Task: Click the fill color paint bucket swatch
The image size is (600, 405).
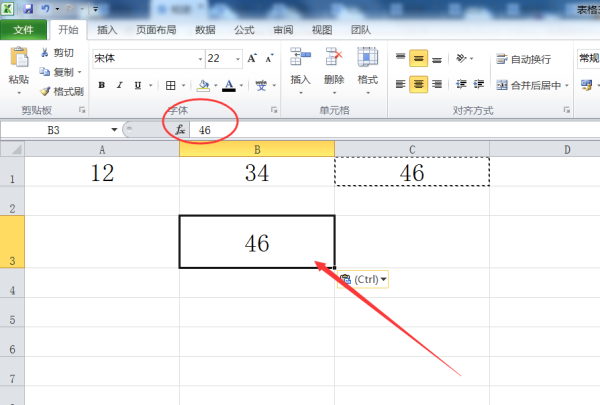Action: pos(203,85)
